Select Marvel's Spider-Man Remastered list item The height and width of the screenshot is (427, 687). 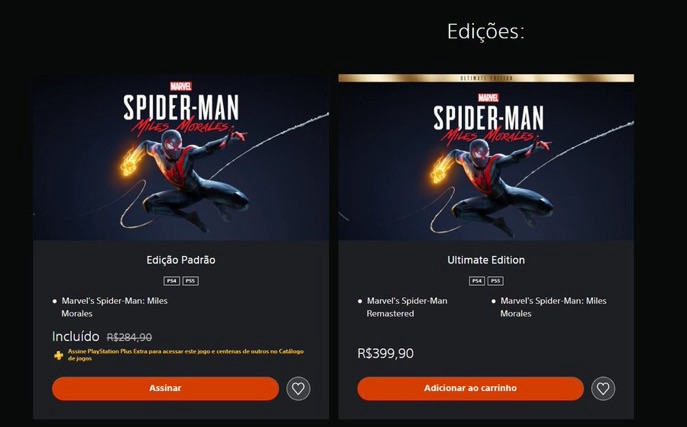tap(407, 307)
